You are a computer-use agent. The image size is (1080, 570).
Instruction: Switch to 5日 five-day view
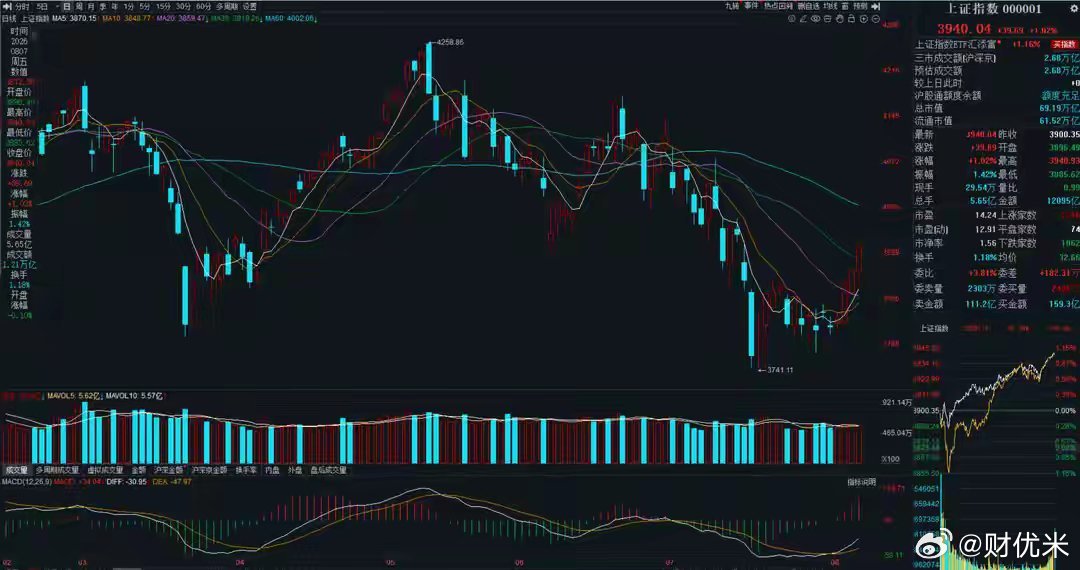42,6
